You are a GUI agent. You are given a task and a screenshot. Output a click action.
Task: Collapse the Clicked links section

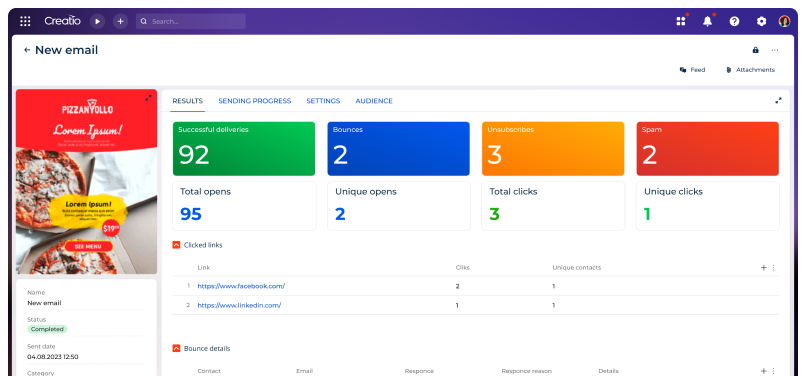point(176,245)
